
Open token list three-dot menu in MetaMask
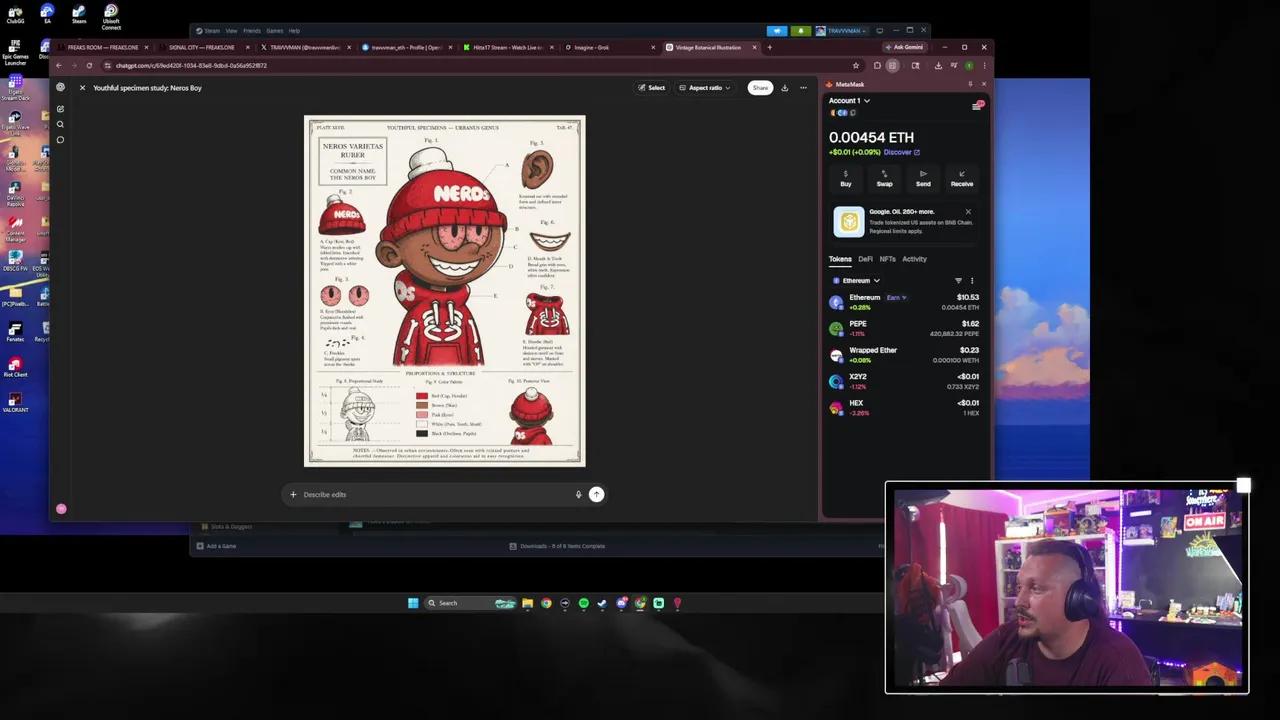[x=971, y=281]
